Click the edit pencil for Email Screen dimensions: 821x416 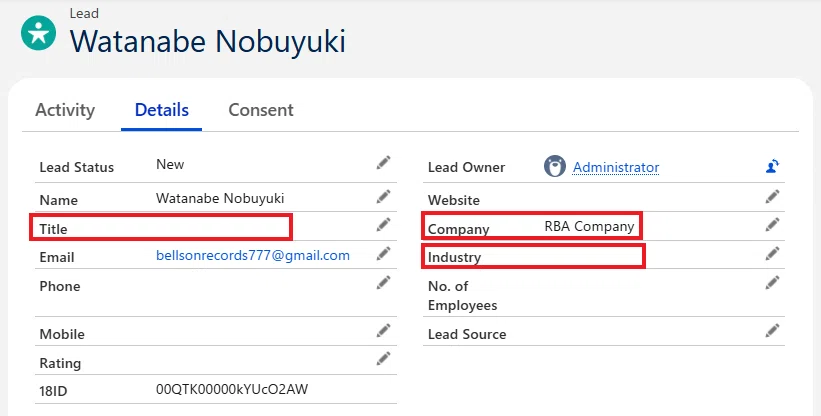pos(383,253)
